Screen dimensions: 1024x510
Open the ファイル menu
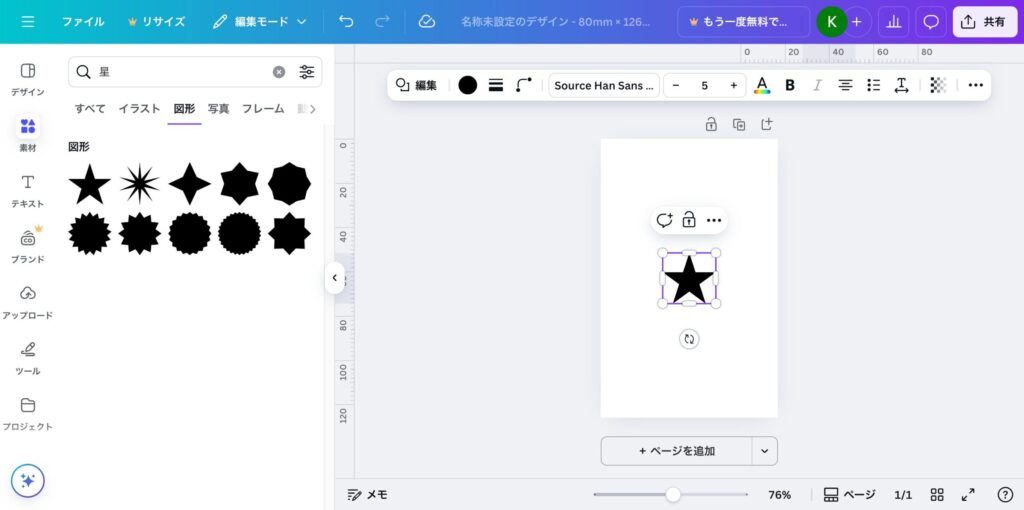tap(83, 21)
